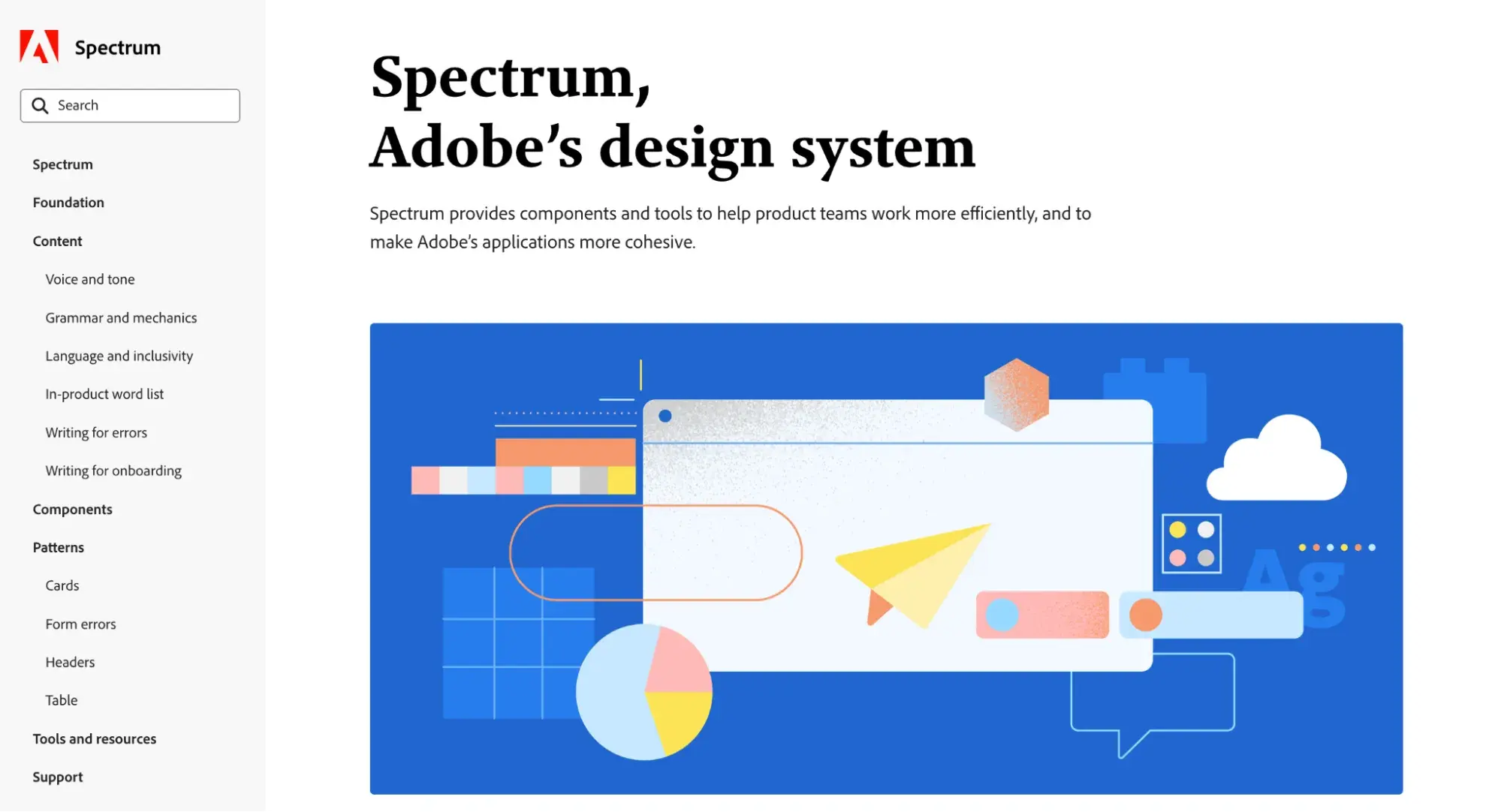Image resolution: width=1501 pixels, height=812 pixels.
Task: Expand the Content navigation section
Action: point(57,240)
